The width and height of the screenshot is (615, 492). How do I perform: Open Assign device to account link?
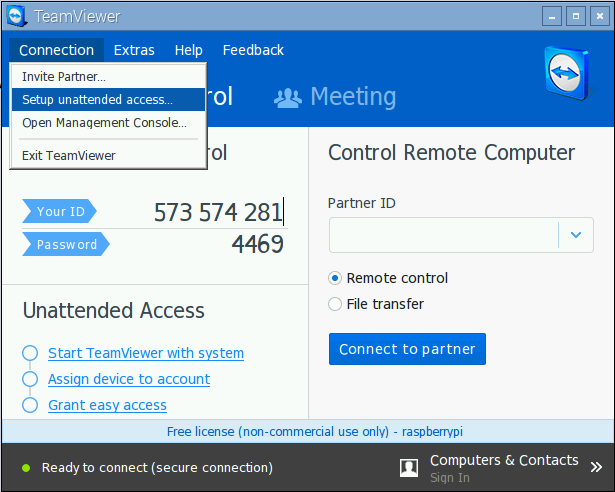click(x=129, y=379)
